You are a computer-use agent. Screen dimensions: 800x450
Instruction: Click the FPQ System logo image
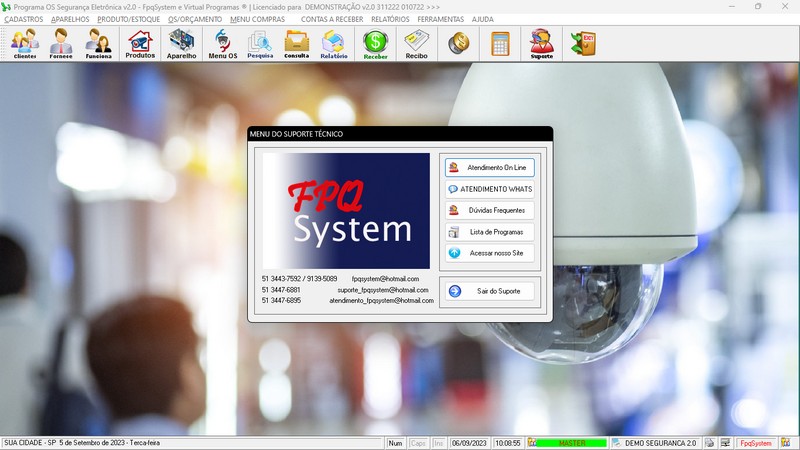pyautogui.click(x=346, y=211)
